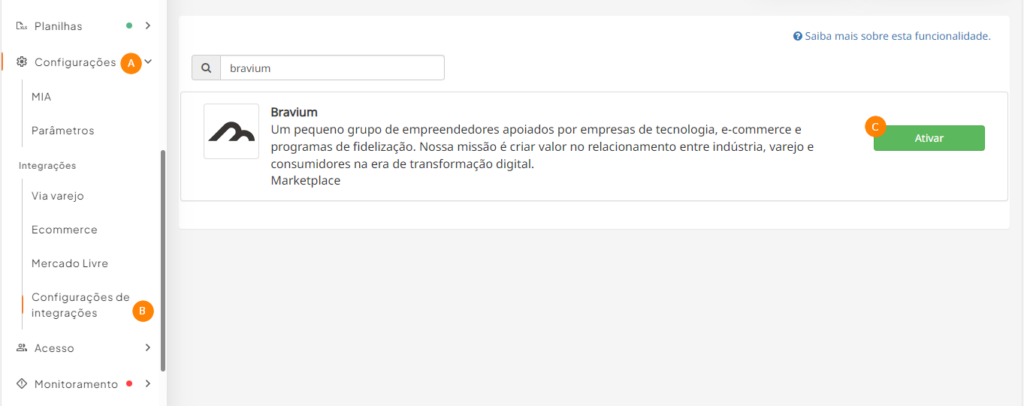Click the sidebar vertical scrollbar
Image resolution: width=1024 pixels, height=406 pixels.
pos(163,260)
